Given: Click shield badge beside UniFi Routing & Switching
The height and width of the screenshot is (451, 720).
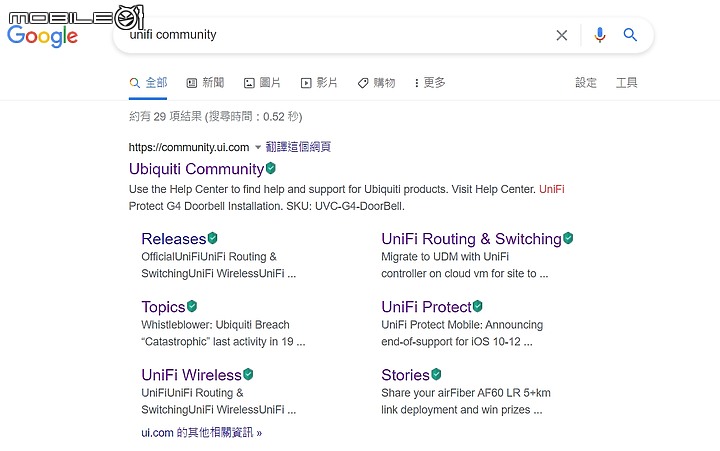Looking at the screenshot, I should pos(568,238).
